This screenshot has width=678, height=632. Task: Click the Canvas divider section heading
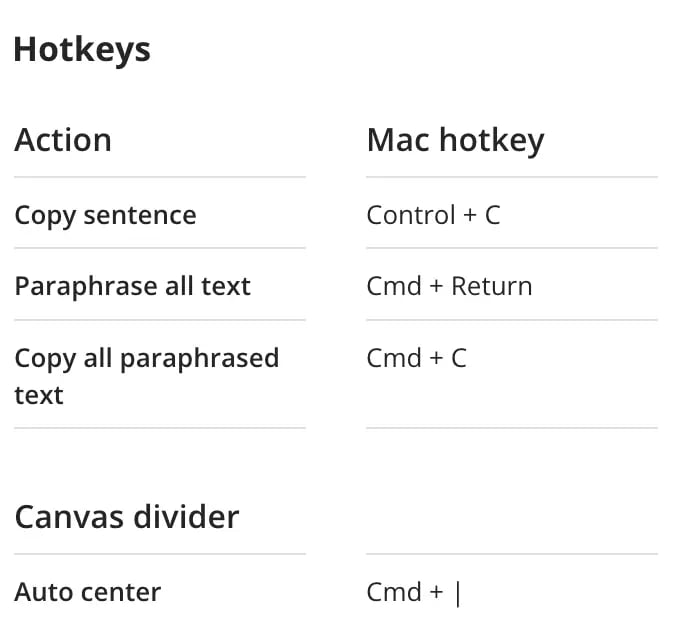127,517
